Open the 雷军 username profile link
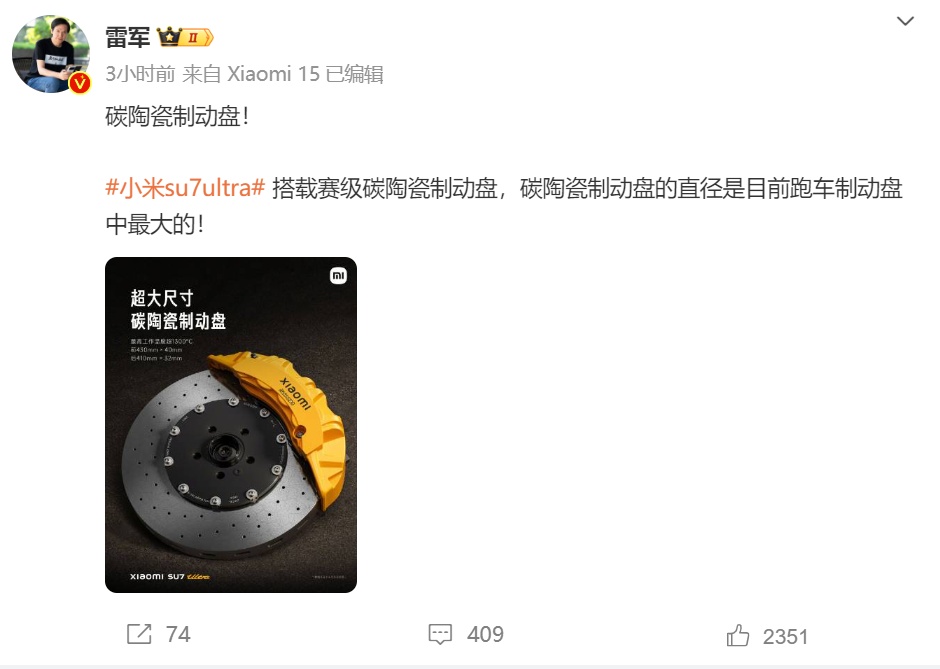 point(128,37)
